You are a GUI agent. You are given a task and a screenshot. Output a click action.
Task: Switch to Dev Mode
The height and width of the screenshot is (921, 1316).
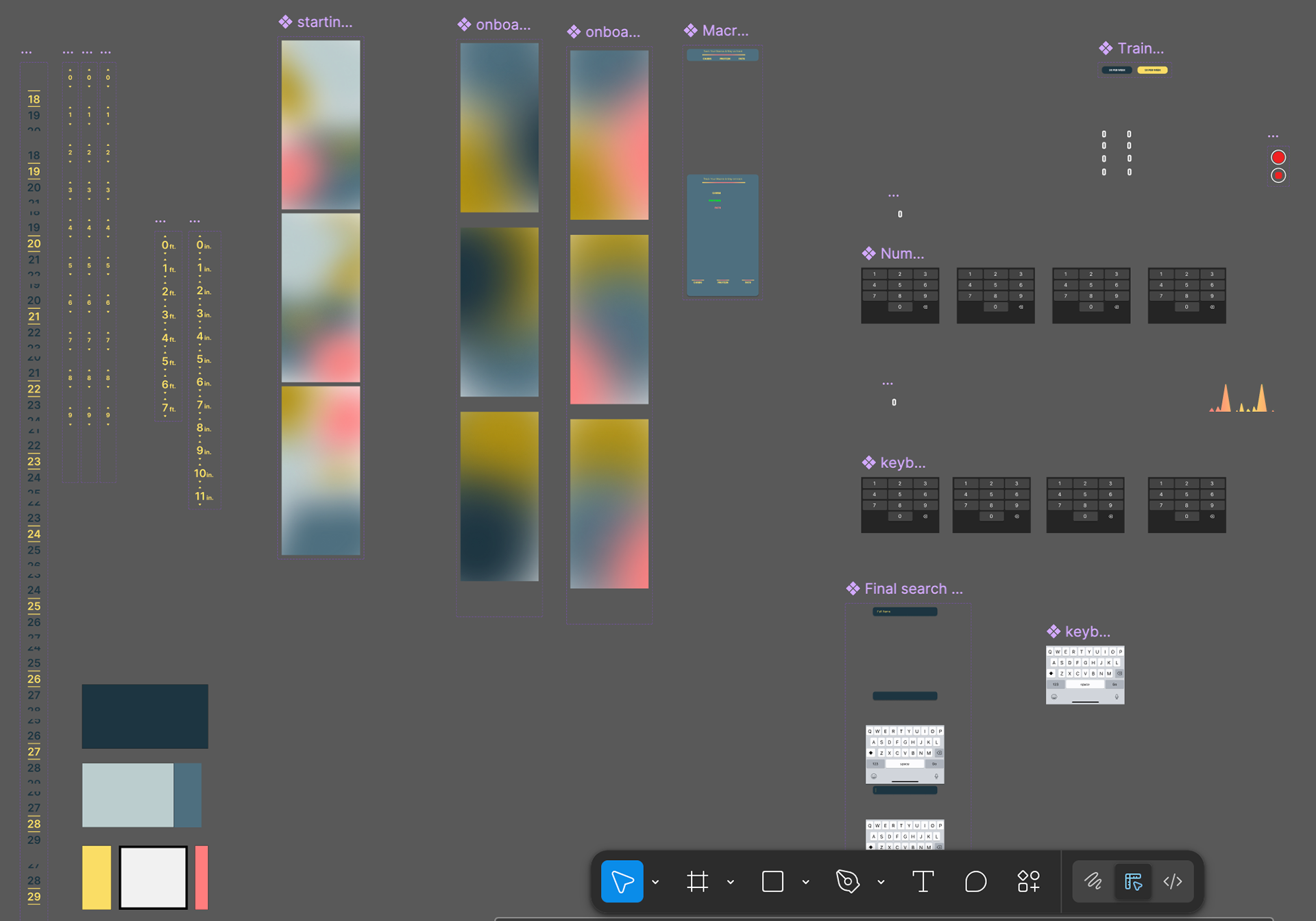pyautogui.click(x=1173, y=881)
